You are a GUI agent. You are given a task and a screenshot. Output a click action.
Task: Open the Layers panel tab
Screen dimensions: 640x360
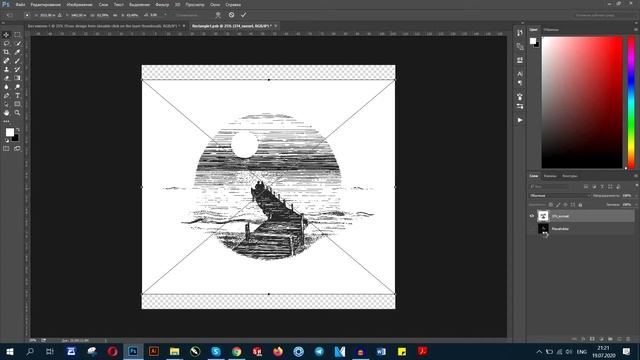click(x=534, y=176)
